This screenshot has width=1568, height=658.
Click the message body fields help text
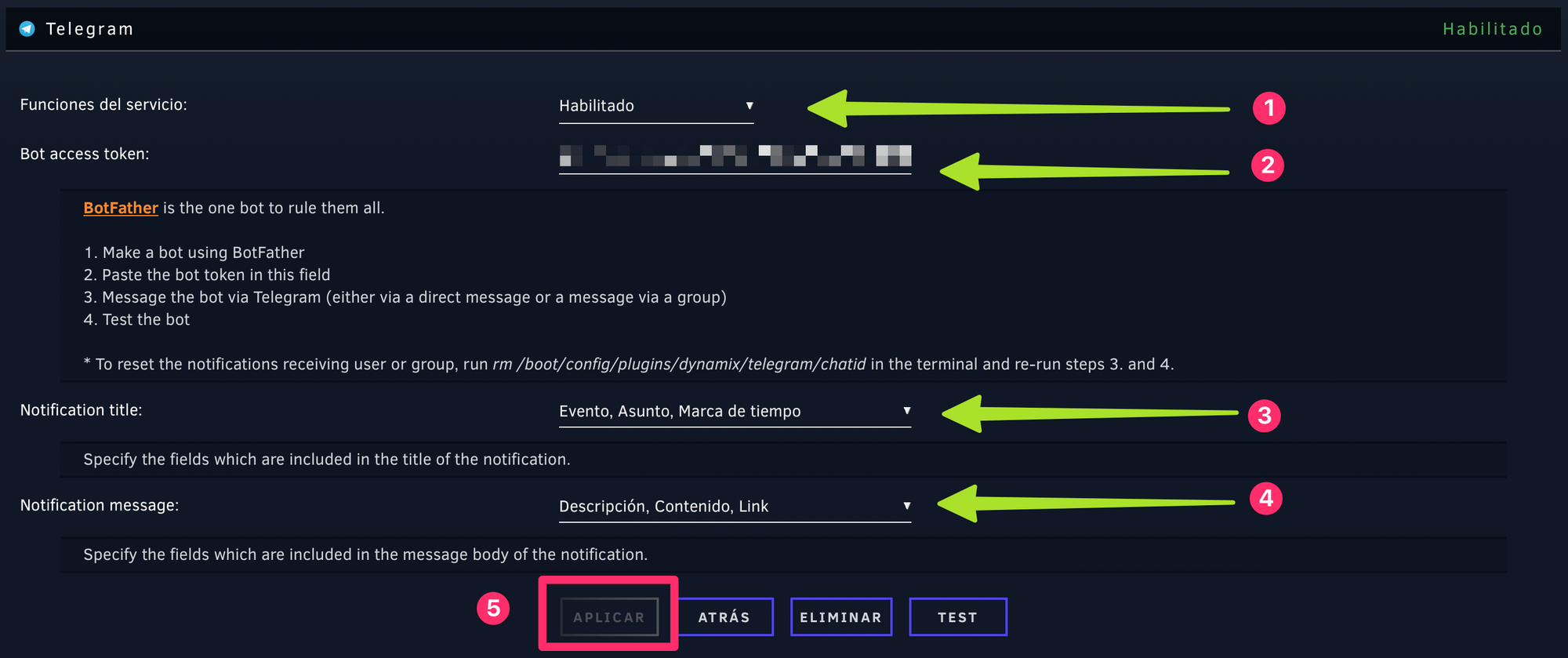click(365, 554)
